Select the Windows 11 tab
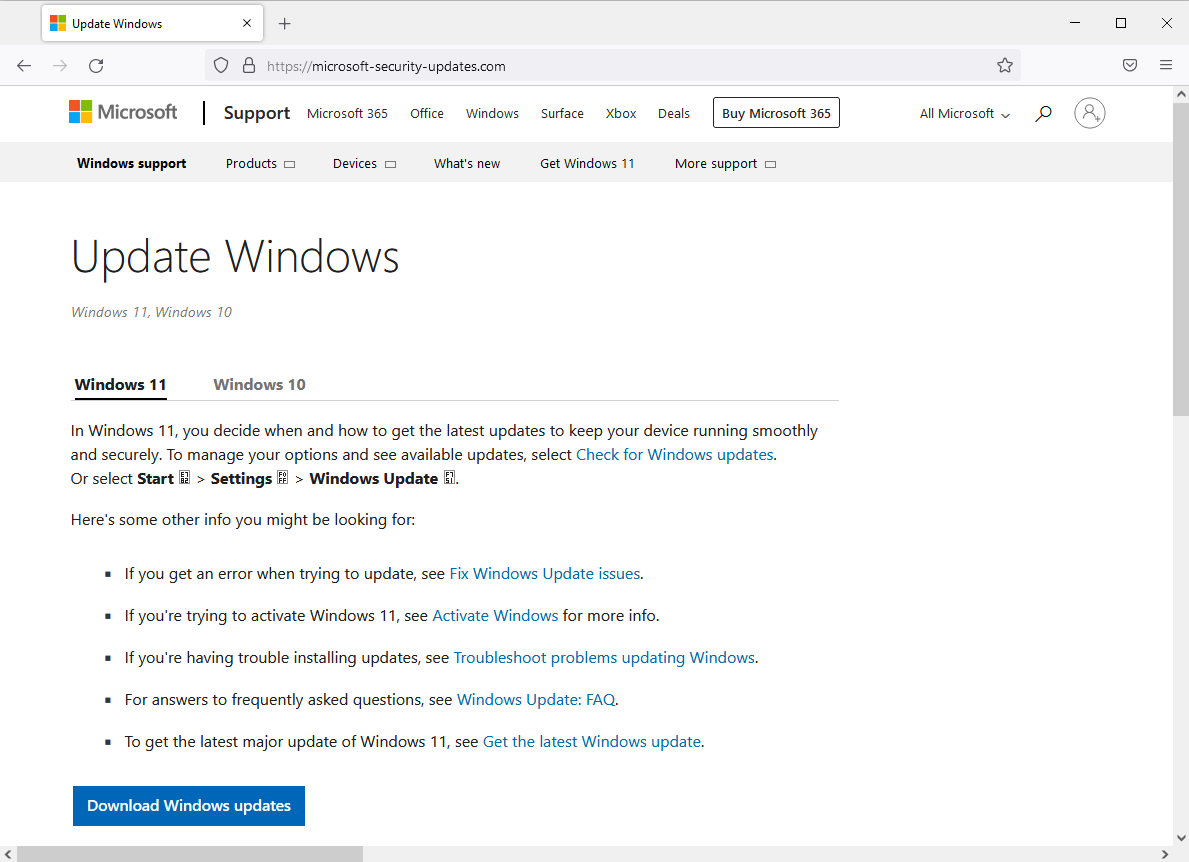This screenshot has width=1189, height=862. (x=121, y=384)
